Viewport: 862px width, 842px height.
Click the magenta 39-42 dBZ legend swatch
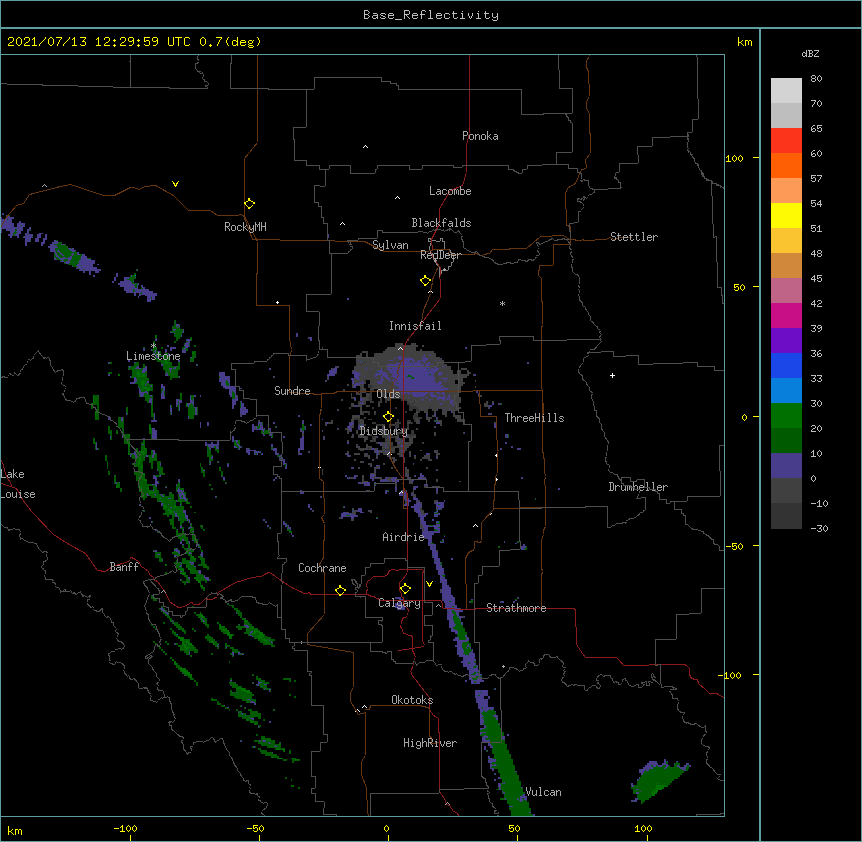[786, 315]
